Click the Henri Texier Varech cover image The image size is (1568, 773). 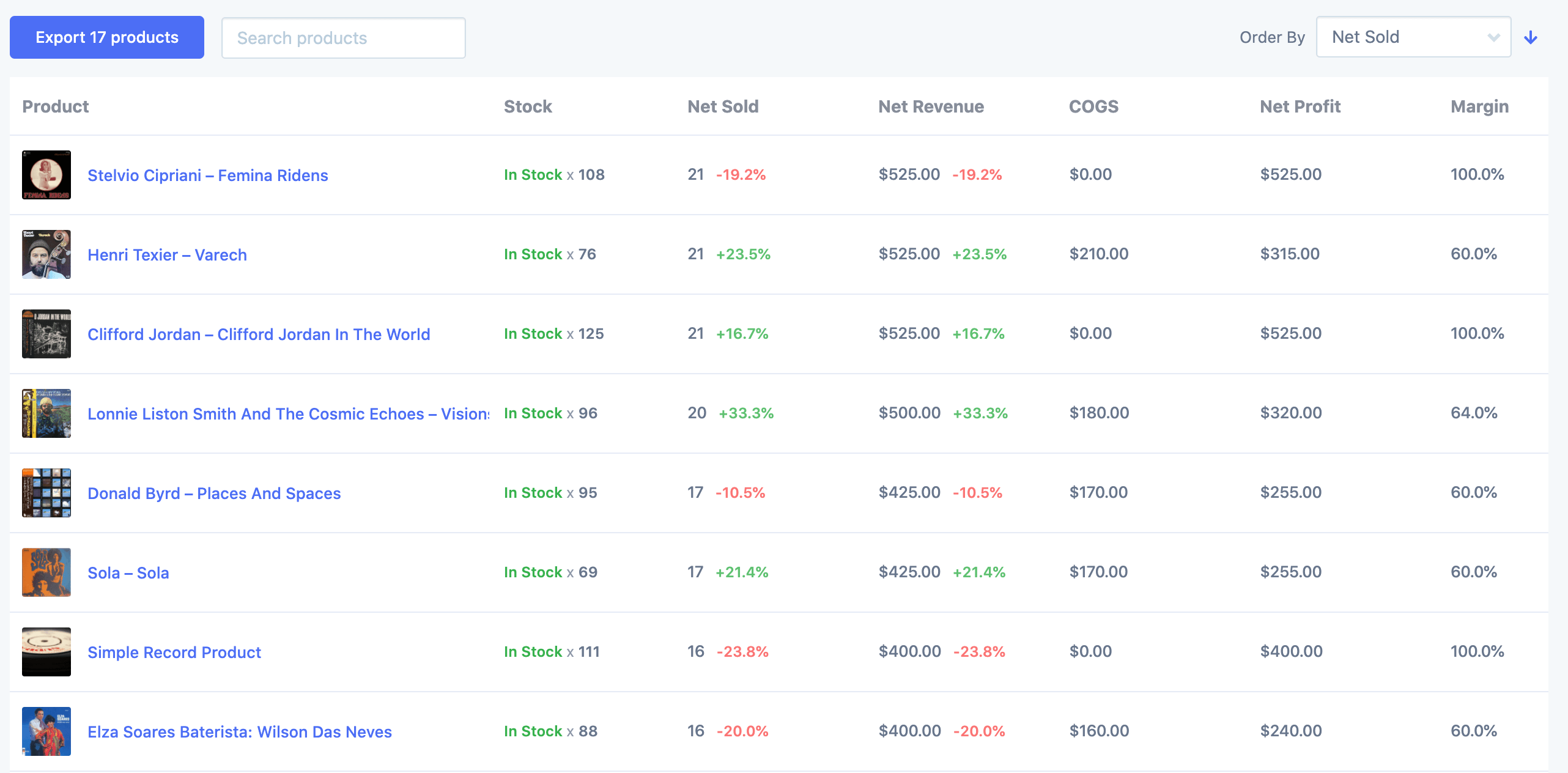[46, 254]
